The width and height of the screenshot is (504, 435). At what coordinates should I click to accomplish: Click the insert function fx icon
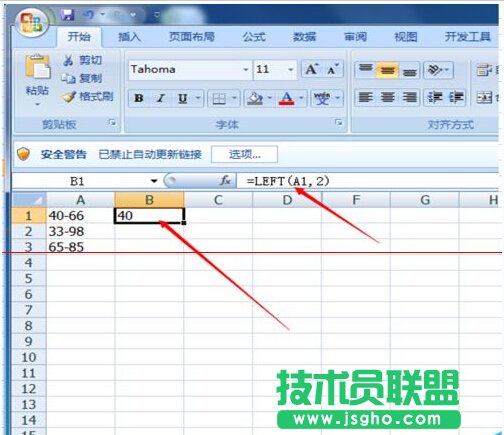(x=225, y=181)
